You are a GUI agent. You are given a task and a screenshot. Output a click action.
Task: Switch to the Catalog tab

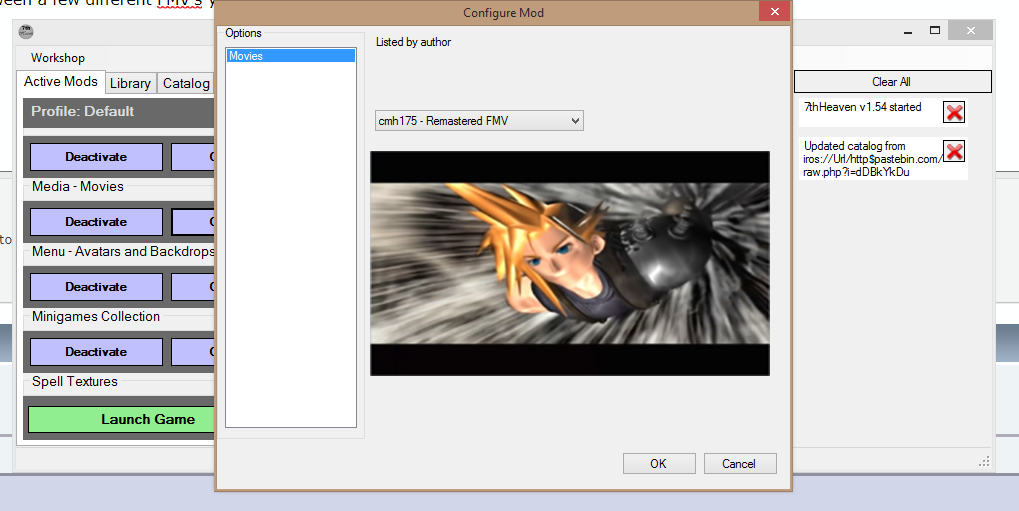[x=186, y=83]
